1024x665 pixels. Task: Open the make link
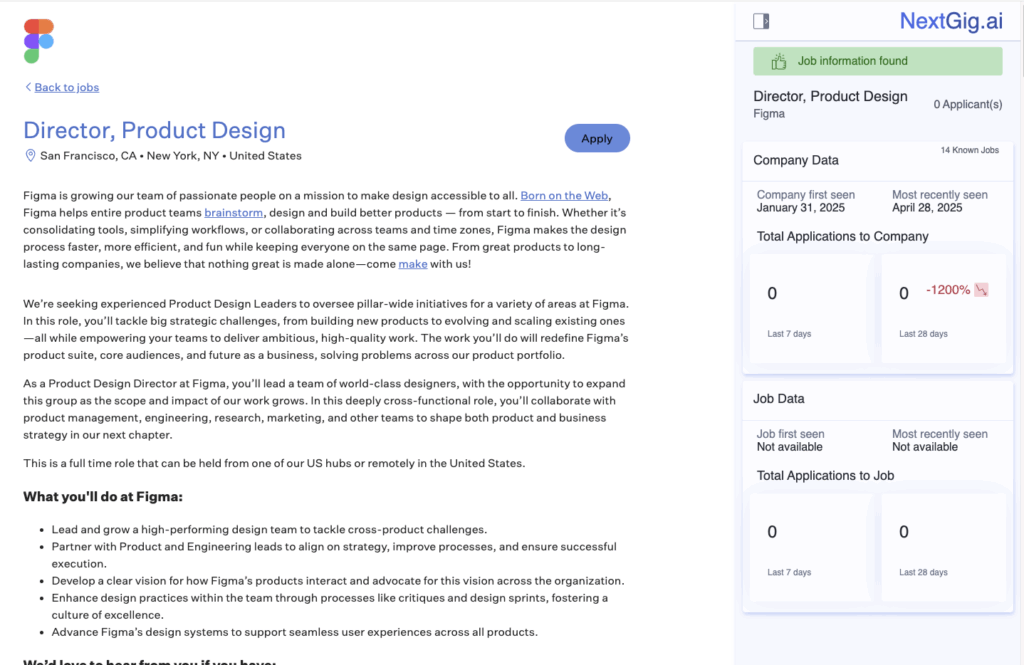[x=413, y=264]
